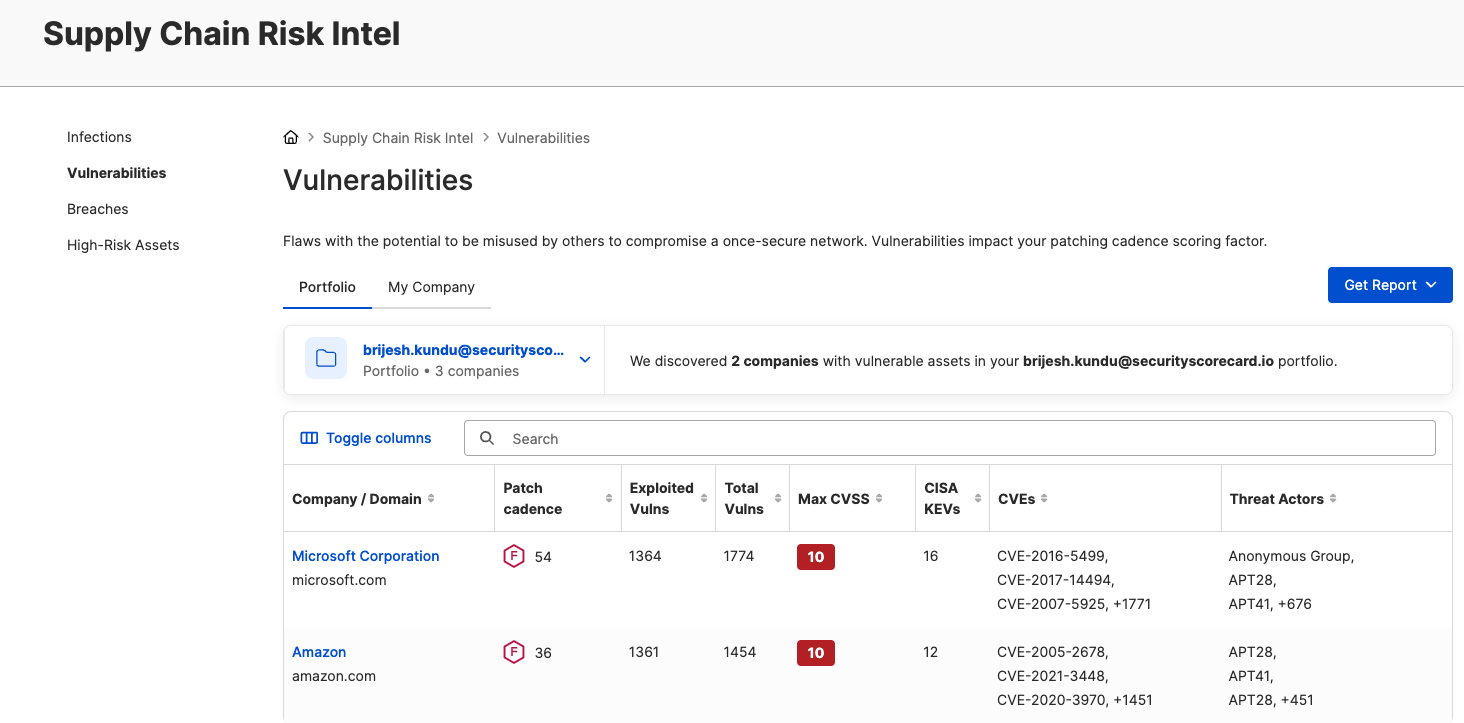Click Amazon's Max CVSS 10 badge
The image size is (1464, 723).
(x=816, y=653)
